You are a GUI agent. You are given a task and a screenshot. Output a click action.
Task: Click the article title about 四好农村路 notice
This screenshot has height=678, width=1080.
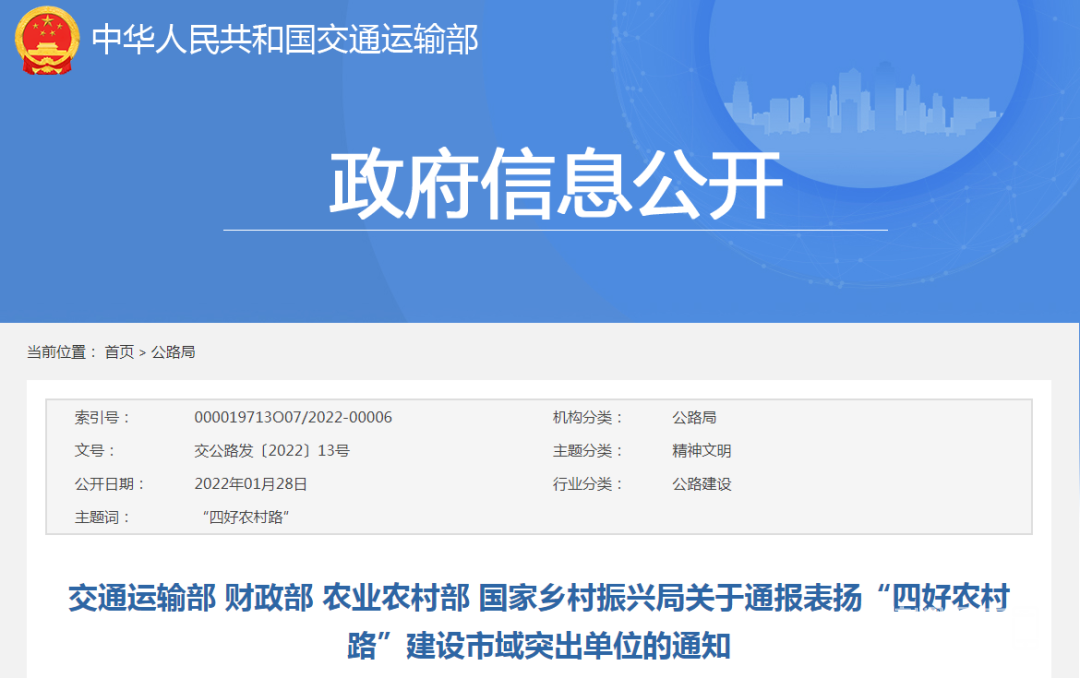coord(539,622)
